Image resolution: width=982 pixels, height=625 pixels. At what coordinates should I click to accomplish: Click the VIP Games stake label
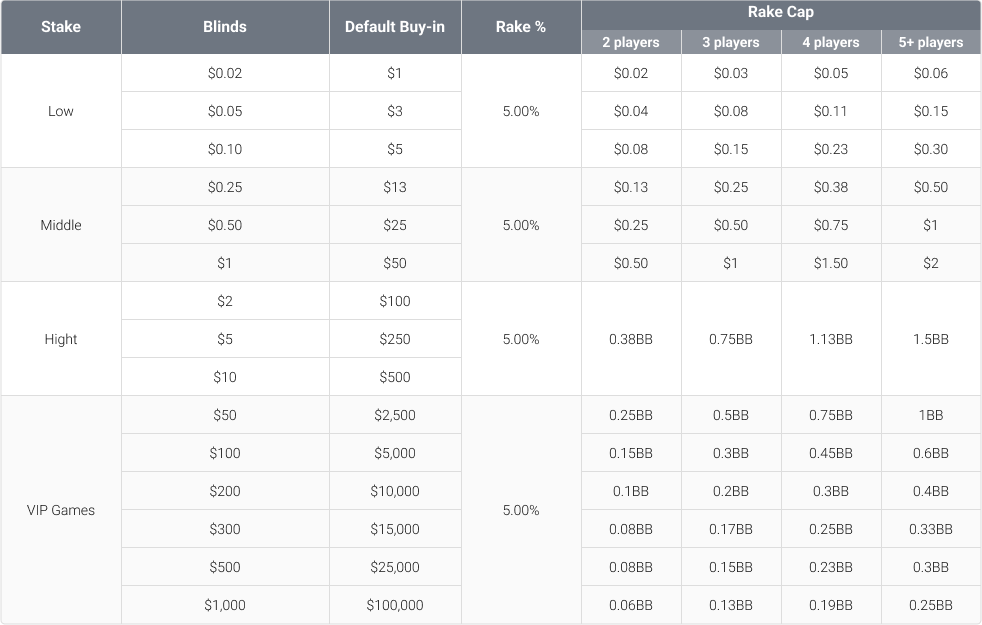point(60,510)
